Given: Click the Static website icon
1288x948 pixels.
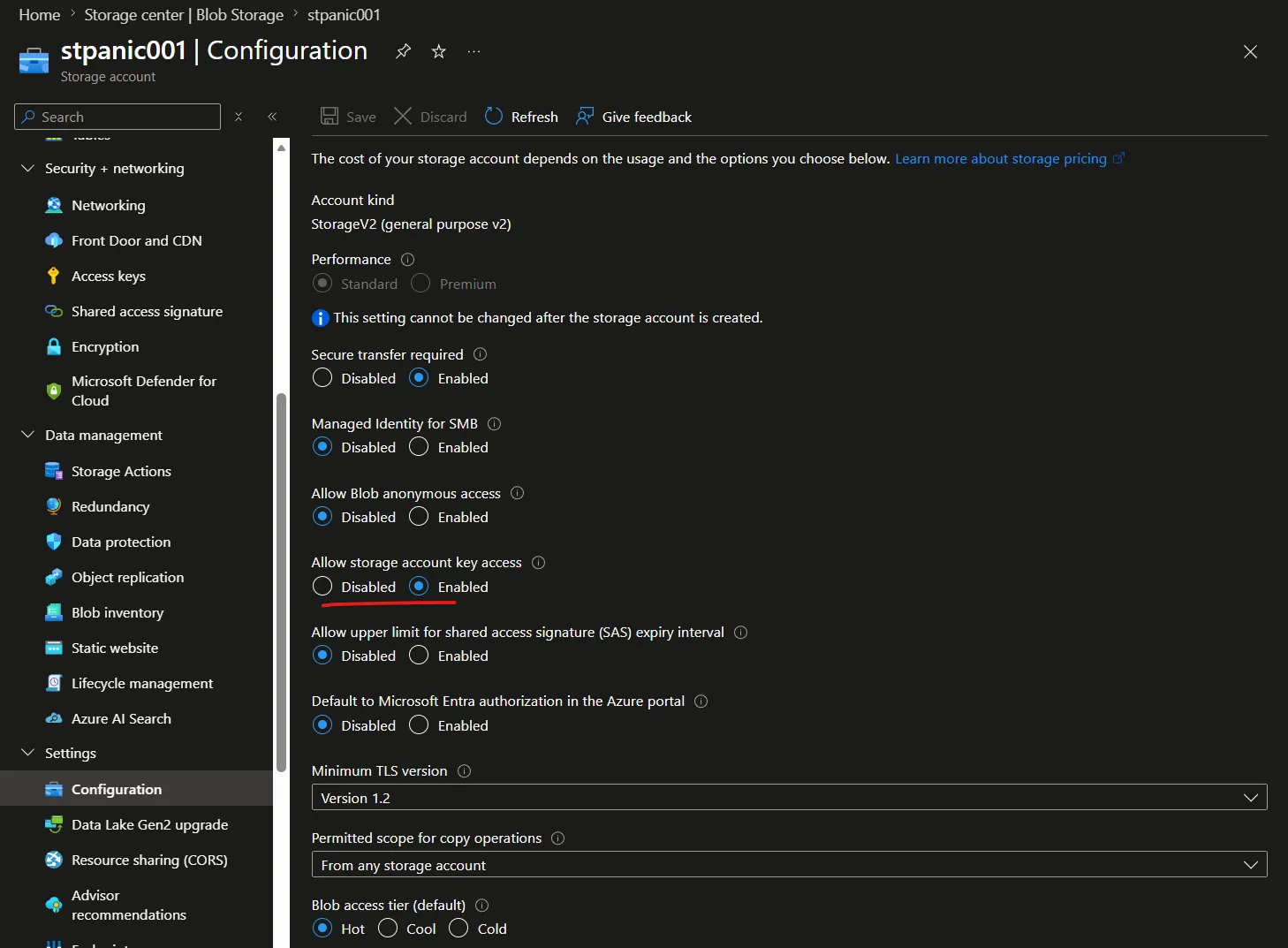Looking at the screenshot, I should pos(54,648).
